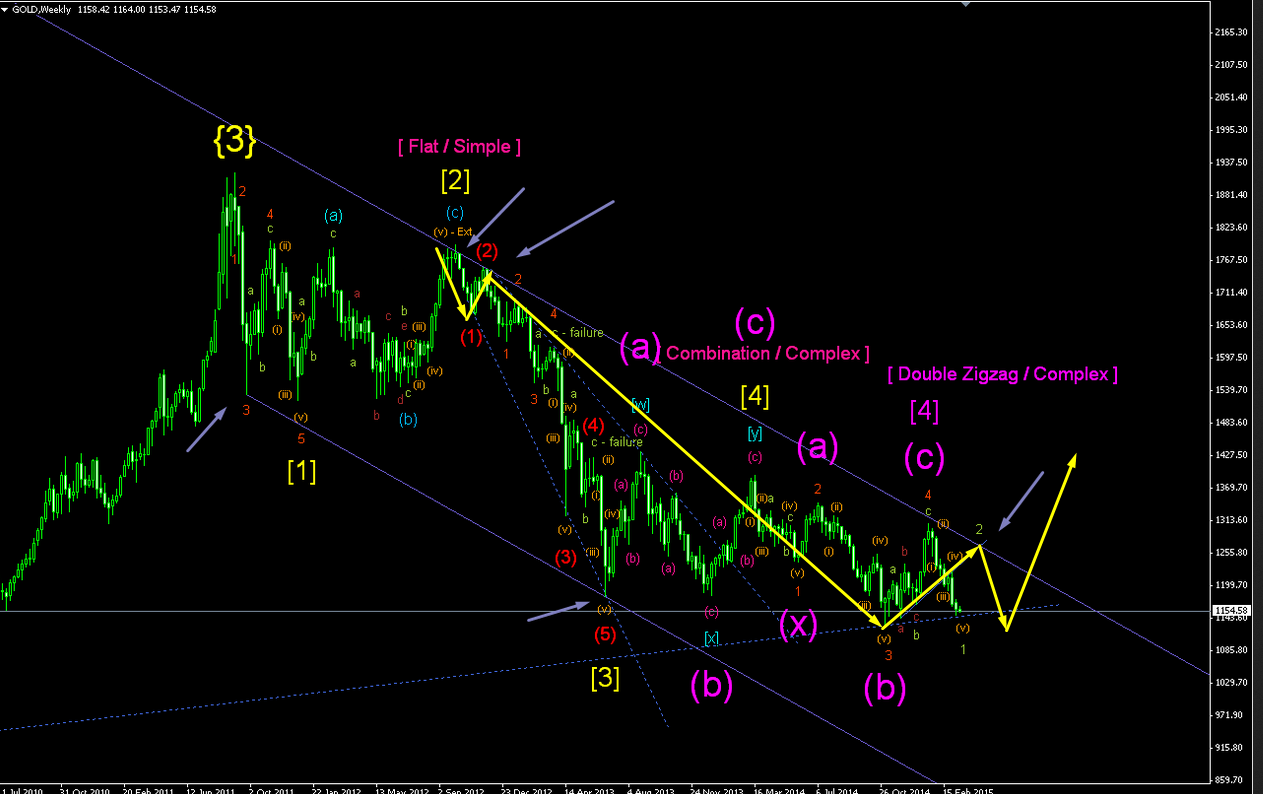Click the GOLD,Weekly chart title

(44, 9)
